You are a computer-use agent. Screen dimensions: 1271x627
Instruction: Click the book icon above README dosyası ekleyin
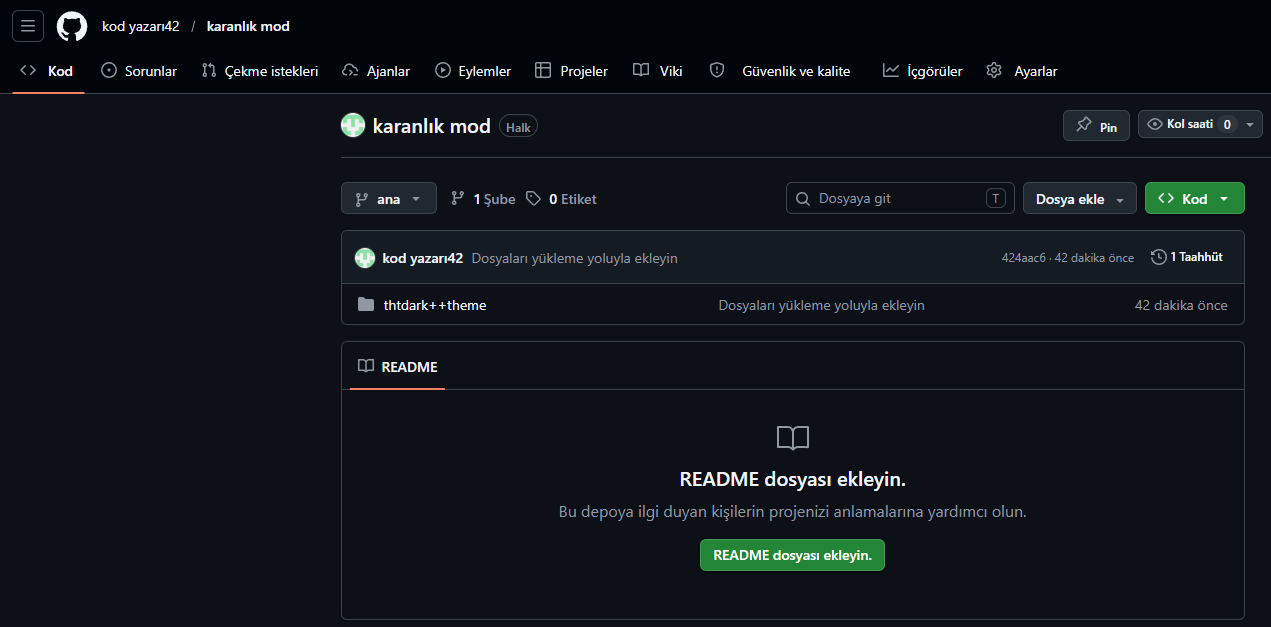click(x=793, y=438)
